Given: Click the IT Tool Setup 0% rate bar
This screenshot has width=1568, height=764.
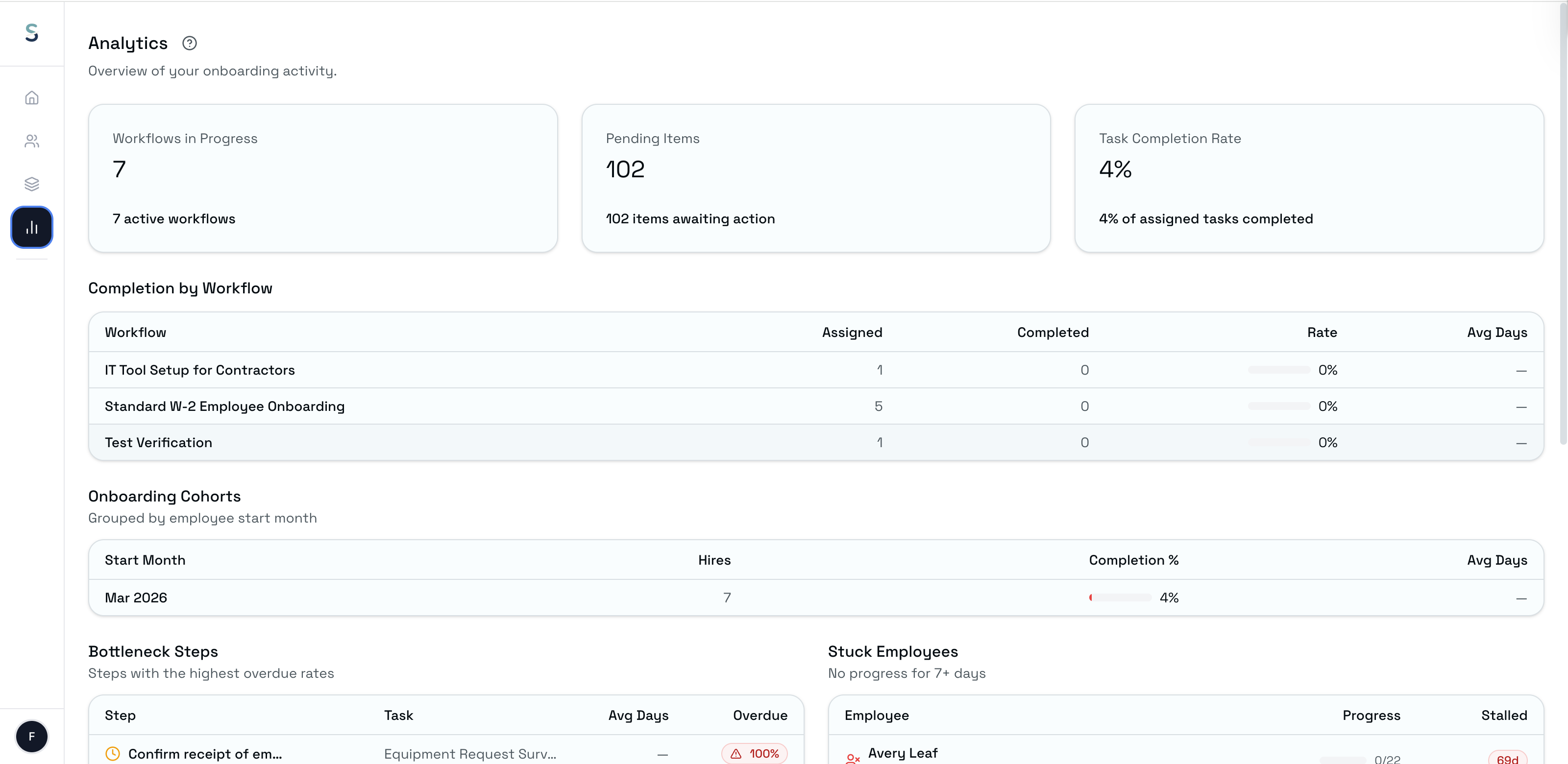Looking at the screenshot, I should (1278, 370).
